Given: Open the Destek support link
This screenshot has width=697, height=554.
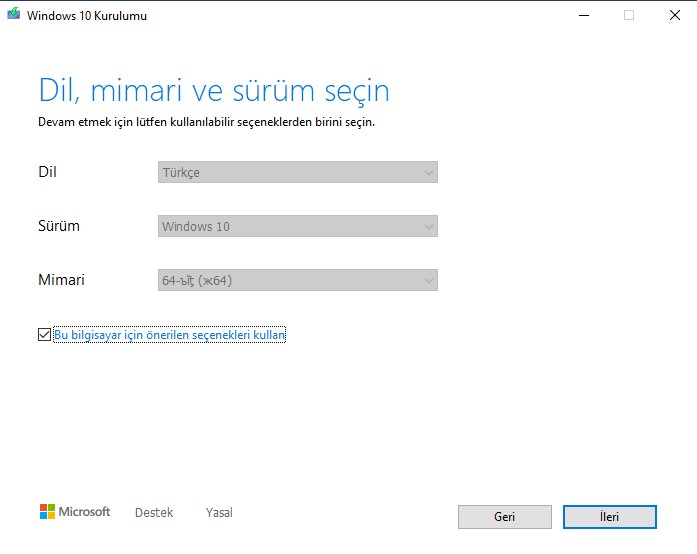Looking at the screenshot, I should click(154, 512).
